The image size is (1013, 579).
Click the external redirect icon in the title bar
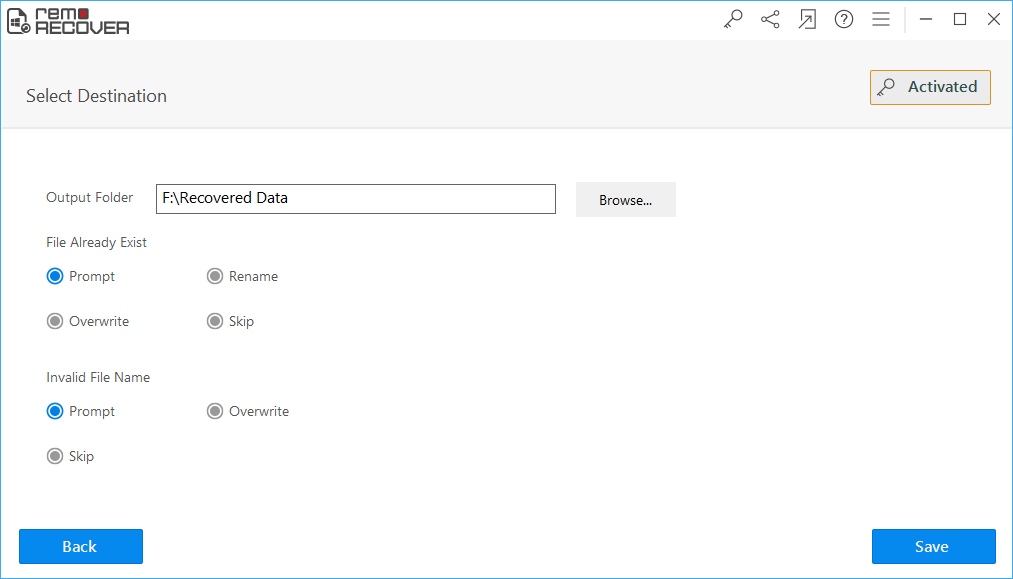[807, 19]
